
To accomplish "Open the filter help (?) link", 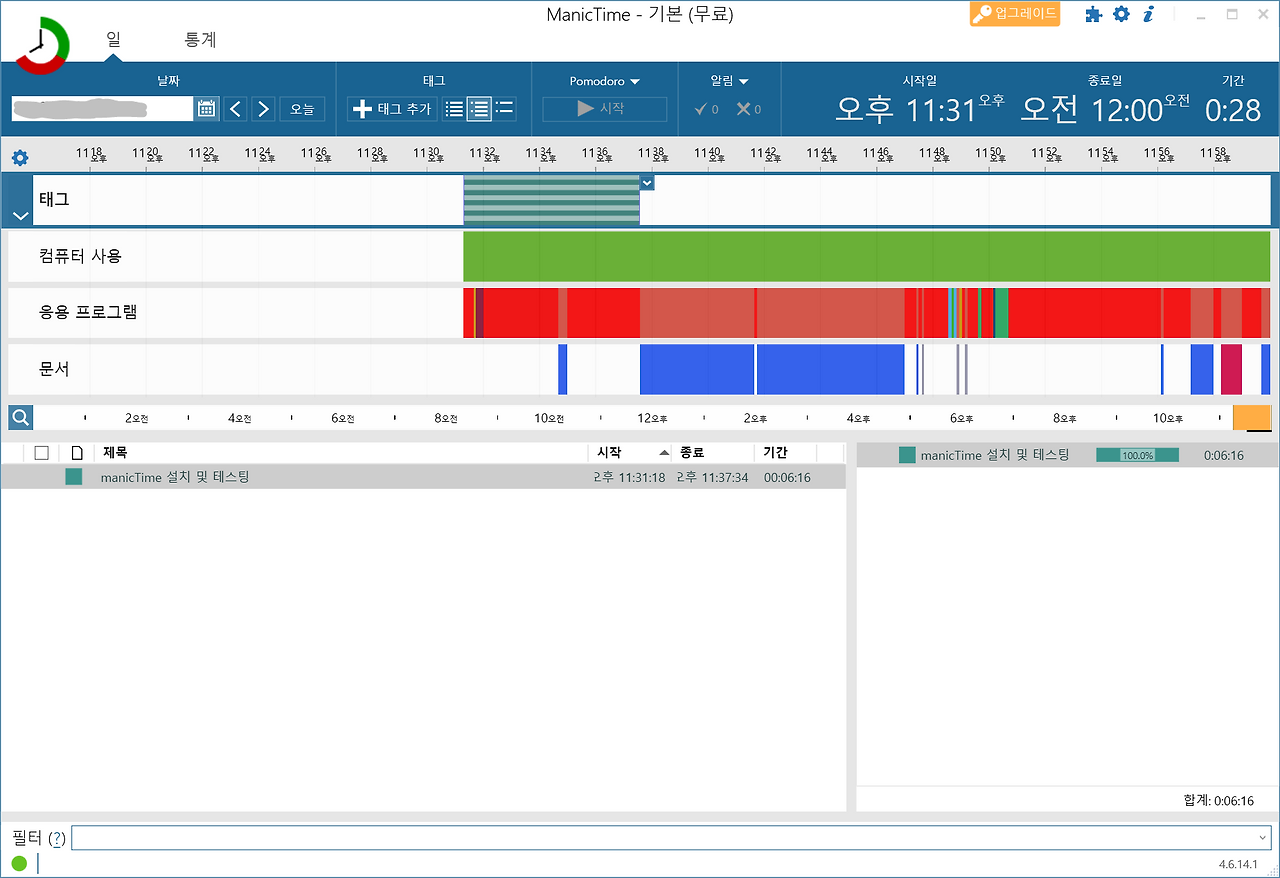I will [x=57, y=839].
